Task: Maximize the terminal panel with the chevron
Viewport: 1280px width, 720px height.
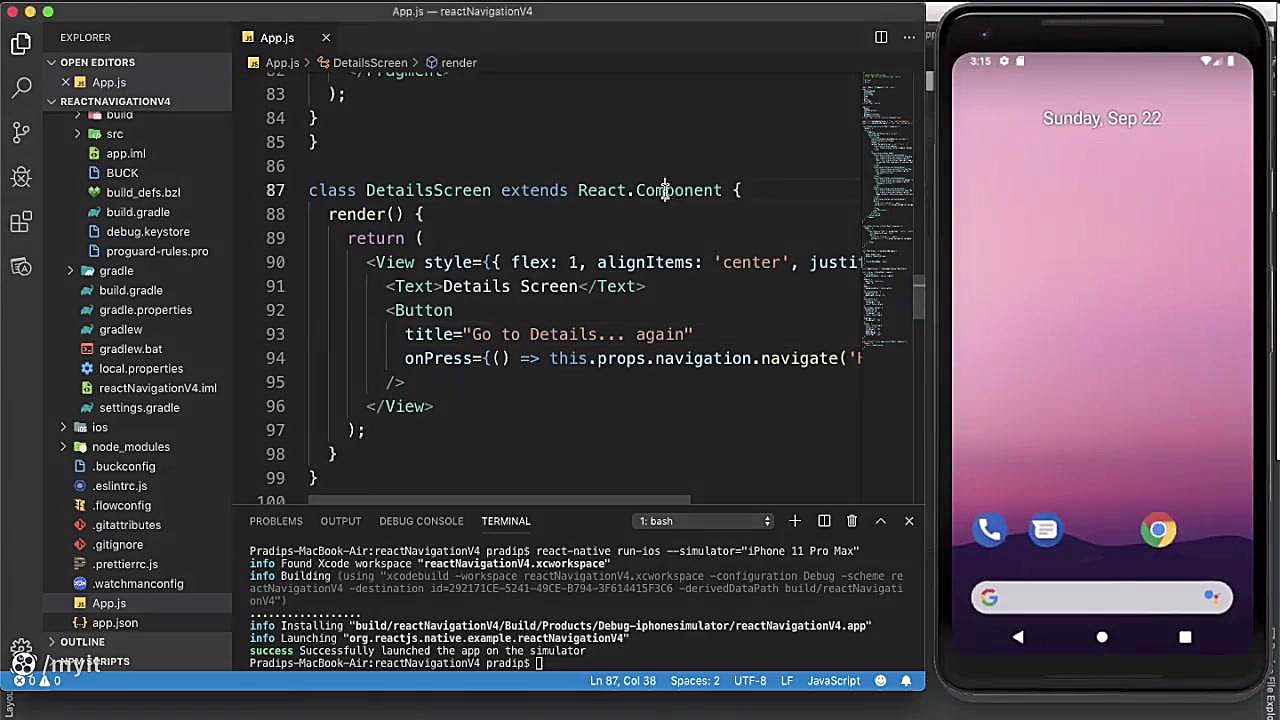Action: (x=880, y=520)
